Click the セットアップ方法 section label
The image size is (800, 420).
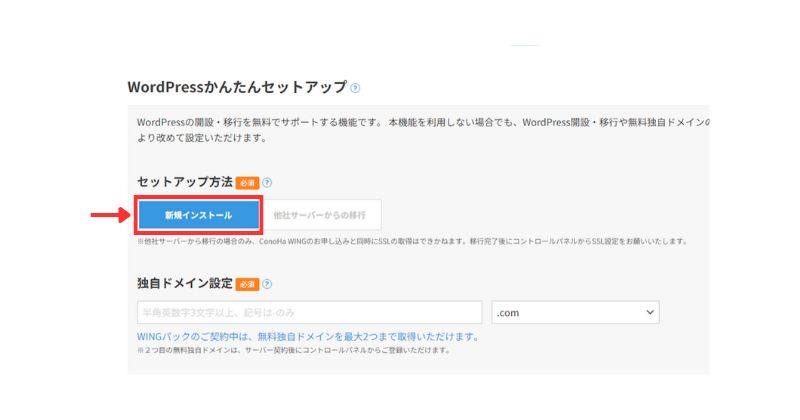point(184,183)
